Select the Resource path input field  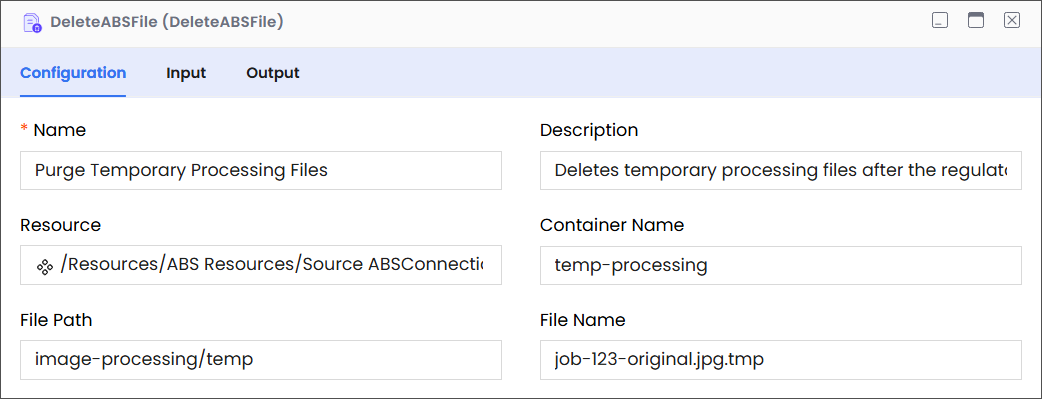point(261,265)
